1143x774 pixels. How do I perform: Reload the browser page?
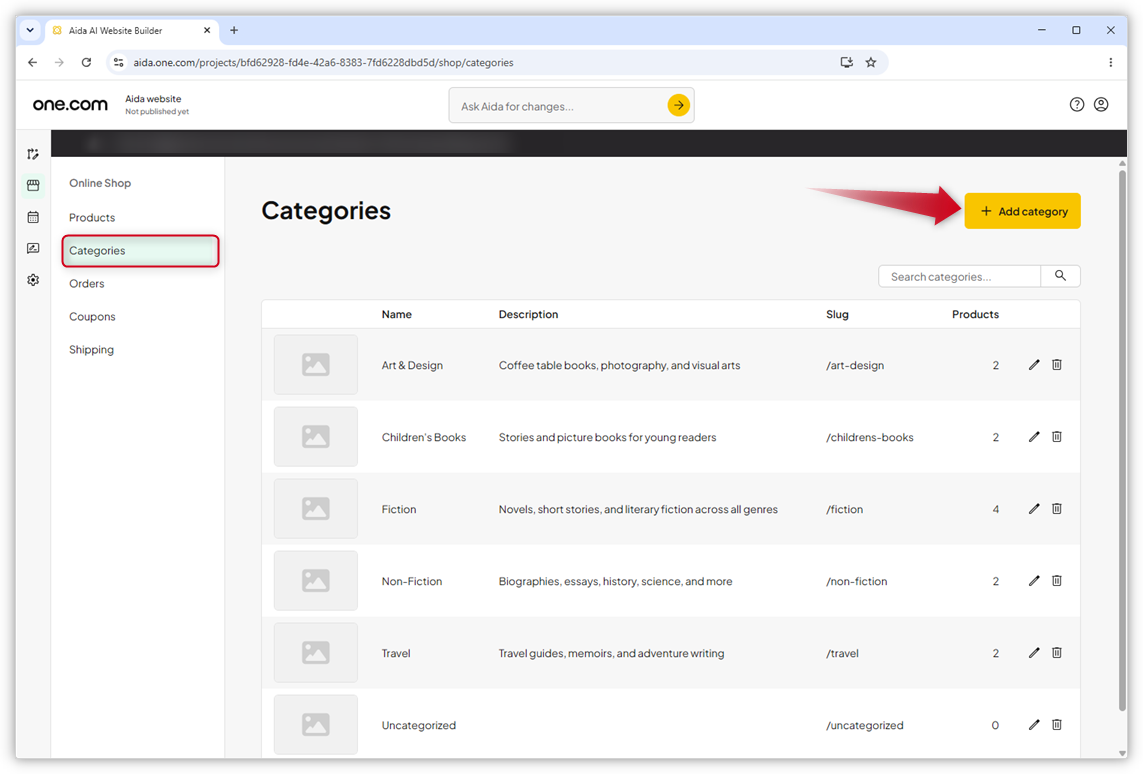(x=86, y=63)
